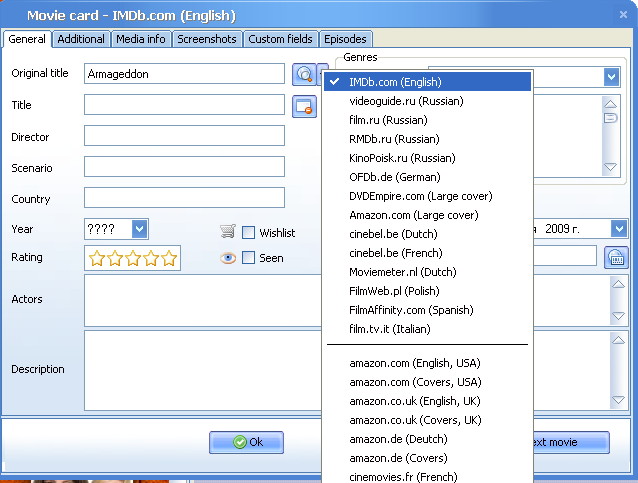Expand the Year dropdown
638x483 pixels.
(x=140, y=229)
